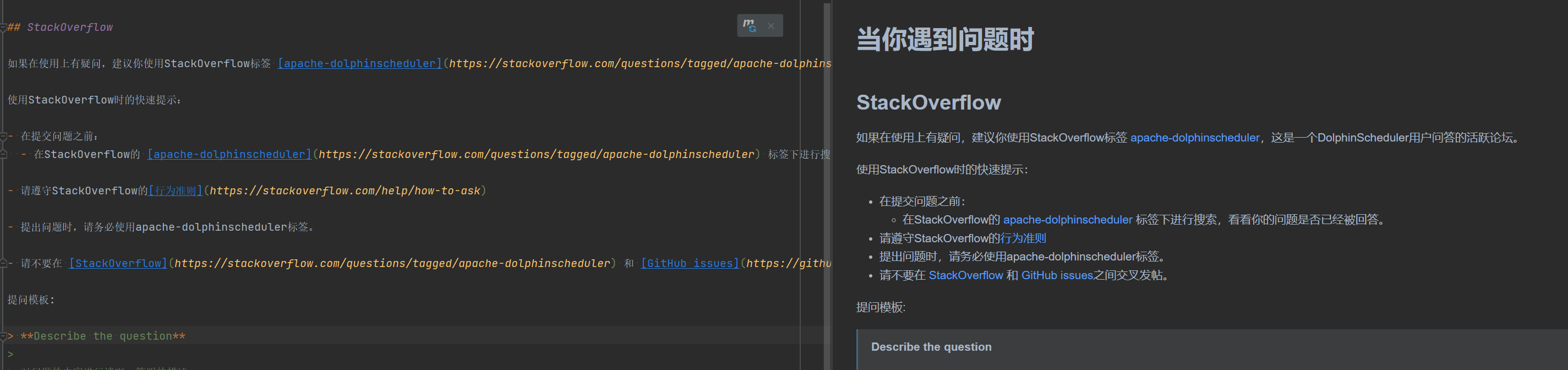Viewport: 1568px width, 370px height.
Task: Open the [GitHub issues] link in editor
Action: [x=690, y=264]
